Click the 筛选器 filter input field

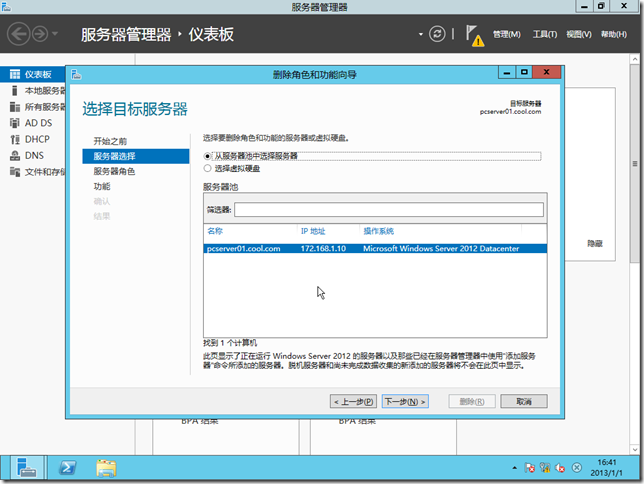click(x=389, y=210)
